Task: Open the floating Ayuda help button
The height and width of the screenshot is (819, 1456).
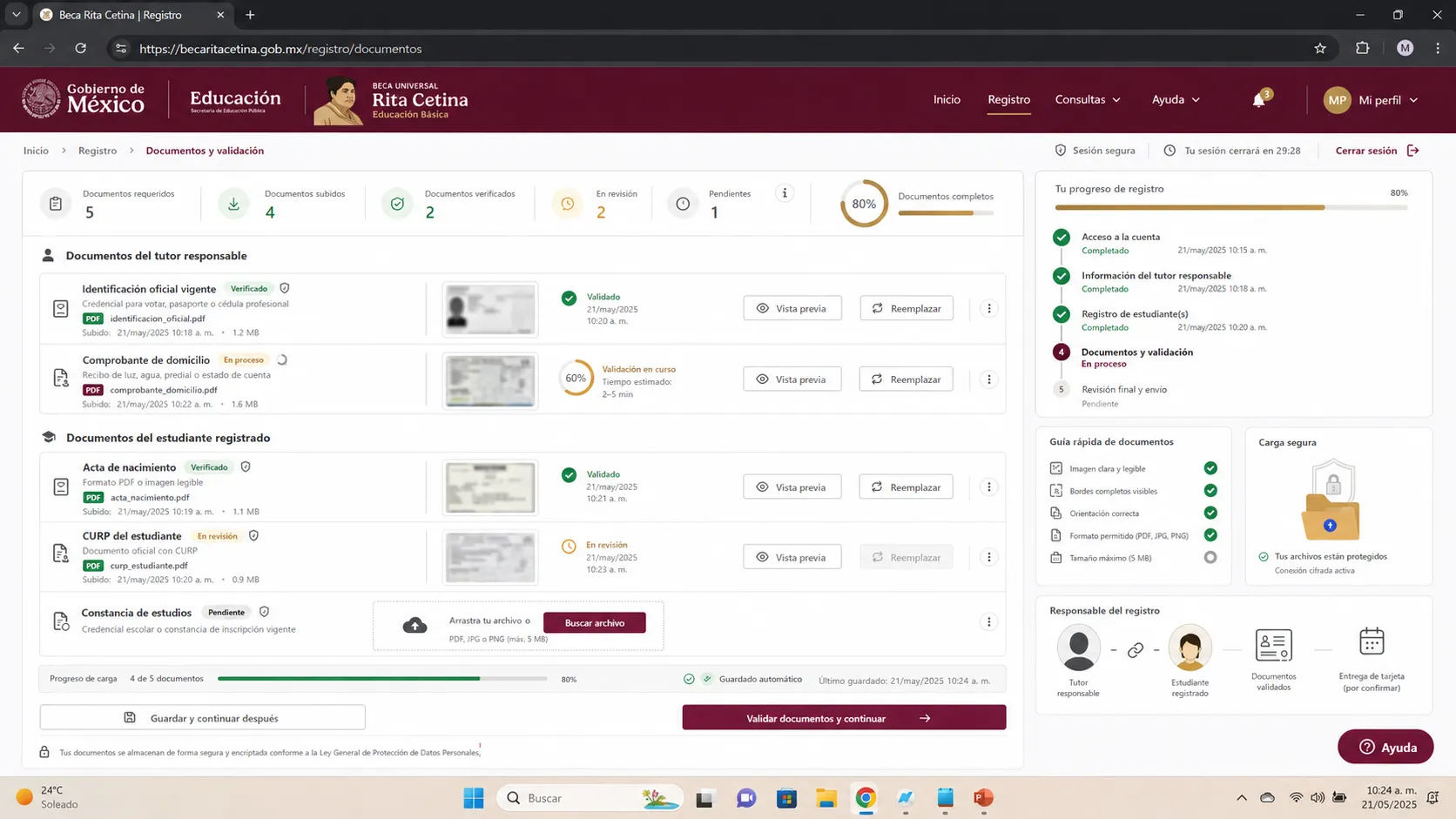Action: coord(1385,747)
